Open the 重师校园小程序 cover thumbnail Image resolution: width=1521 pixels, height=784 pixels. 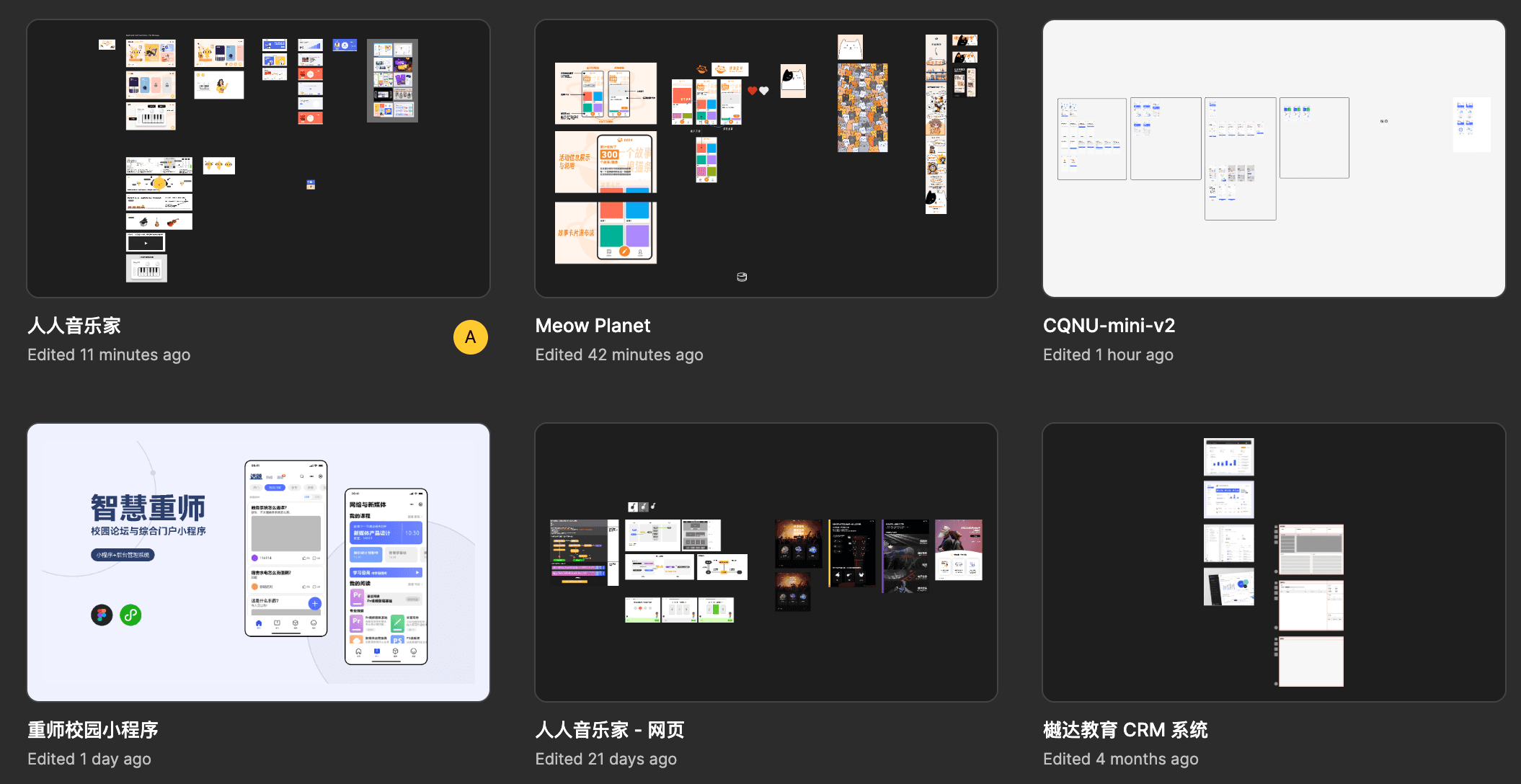click(x=258, y=562)
